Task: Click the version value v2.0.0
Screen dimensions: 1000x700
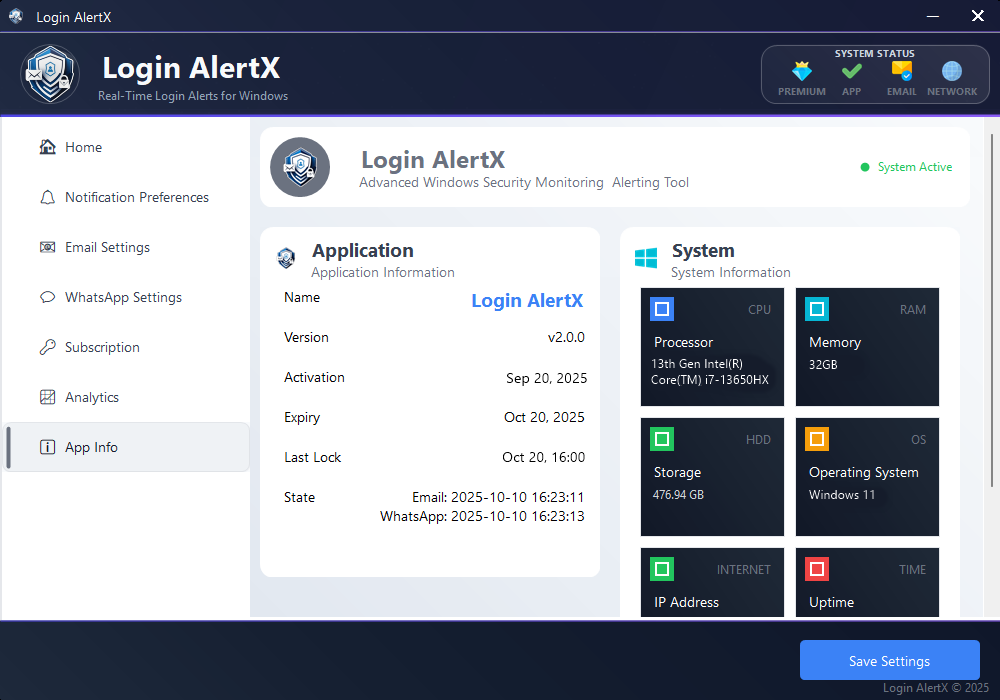Action: point(566,337)
